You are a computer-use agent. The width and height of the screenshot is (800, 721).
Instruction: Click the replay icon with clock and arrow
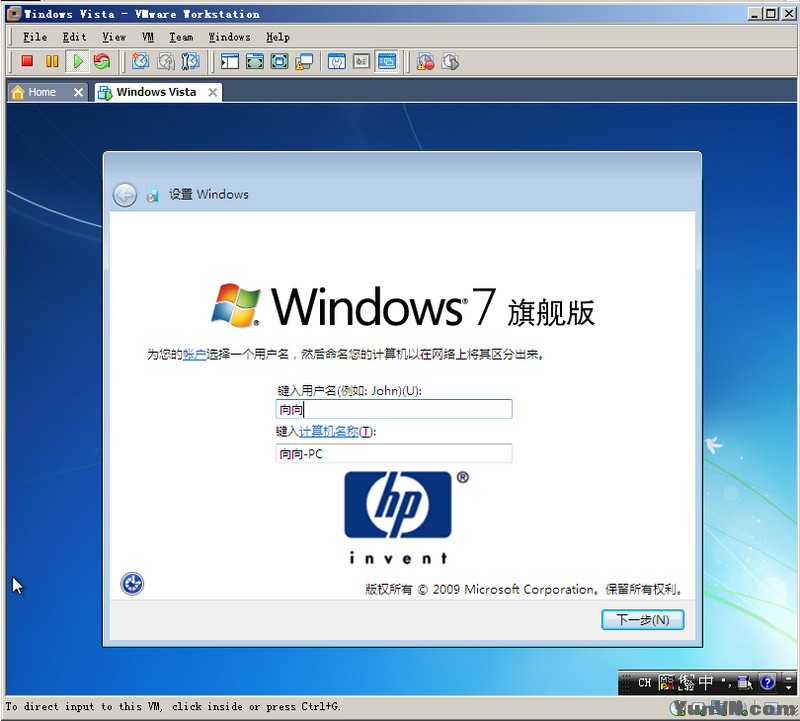[451, 62]
